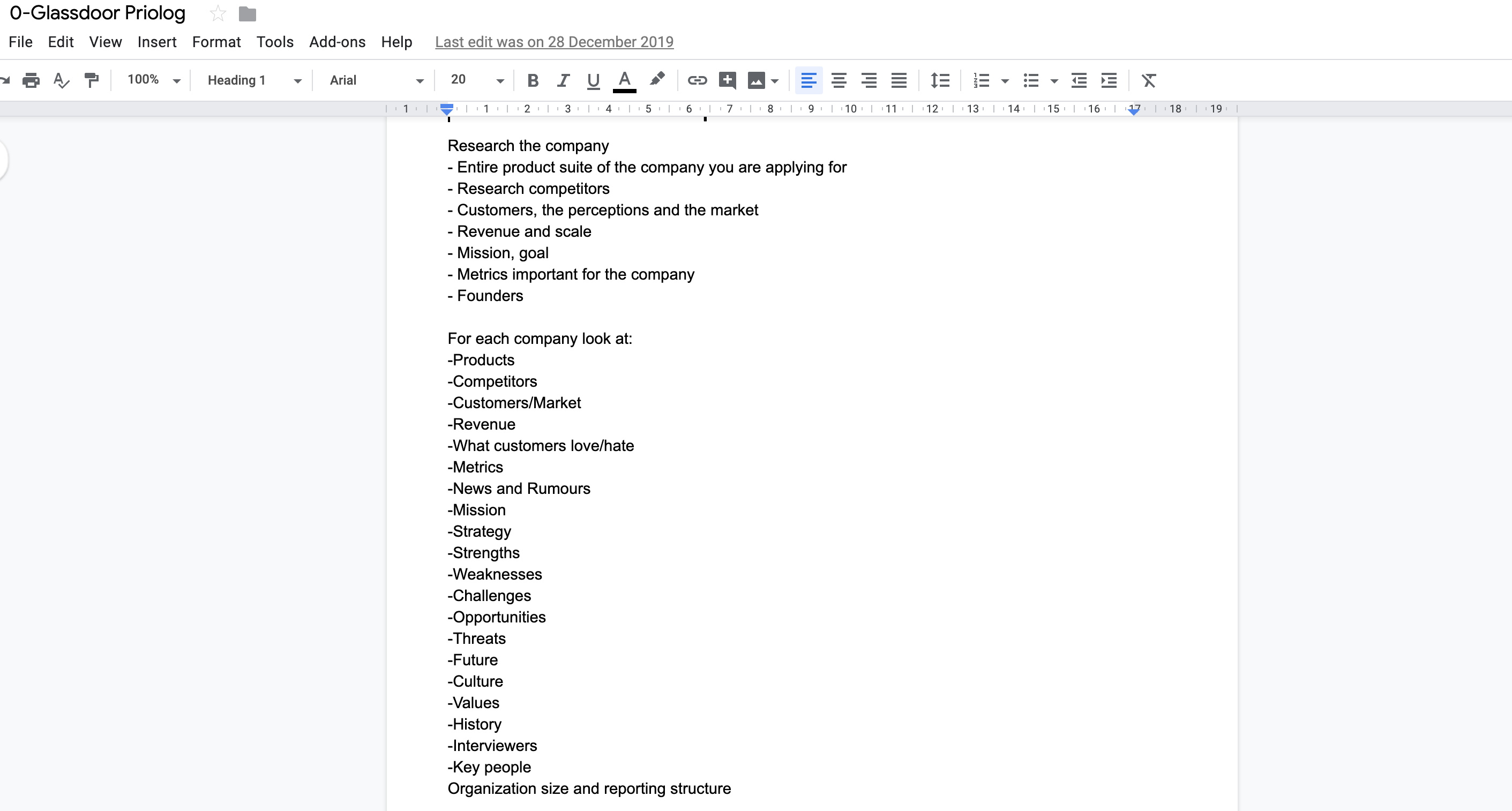Click the line '-Opportunities'
This screenshot has height=811, width=1512.
pyautogui.click(x=497, y=617)
